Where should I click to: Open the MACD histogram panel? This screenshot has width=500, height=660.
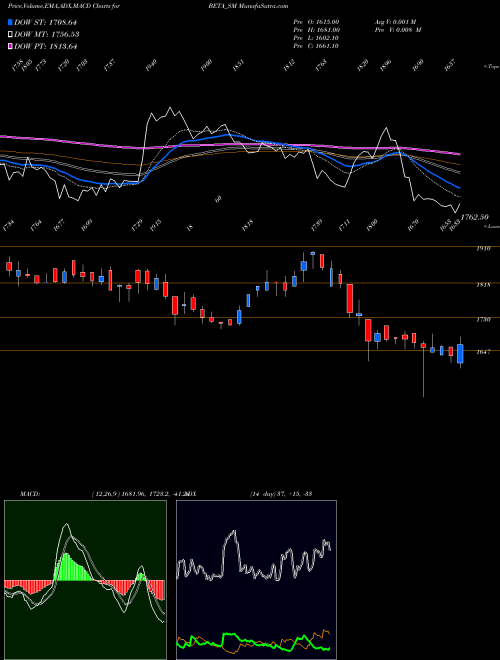tap(85, 580)
